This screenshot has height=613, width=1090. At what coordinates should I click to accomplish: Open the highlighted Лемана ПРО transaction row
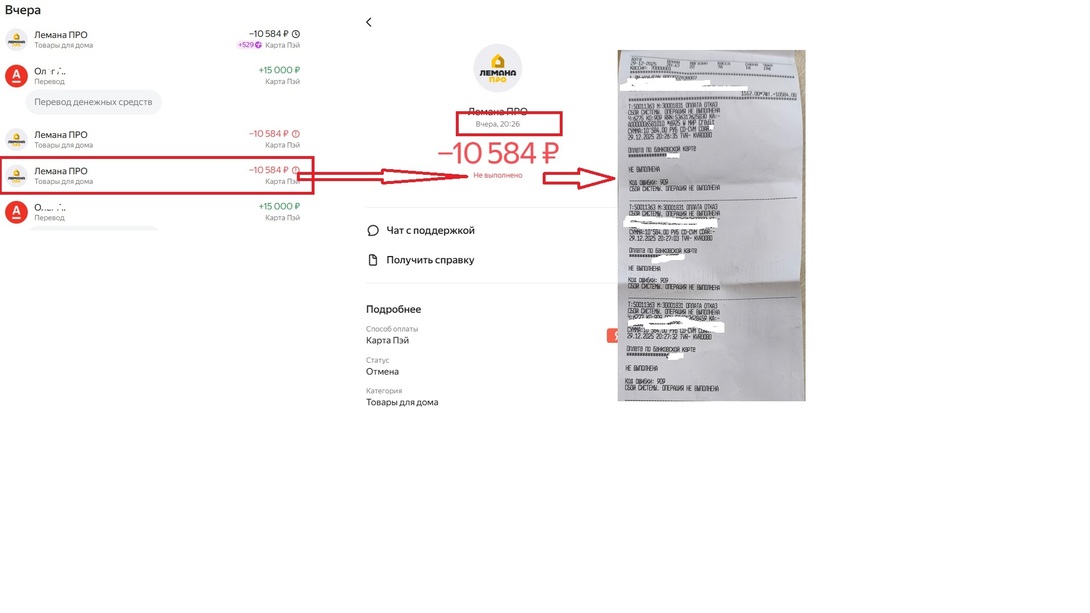click(x=157, y=175)
